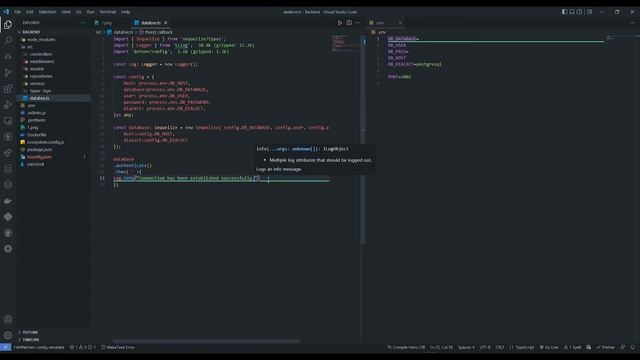Expand the middlewares folder
640x360 pixels.
pyautogui.click(x=42, y=62)
